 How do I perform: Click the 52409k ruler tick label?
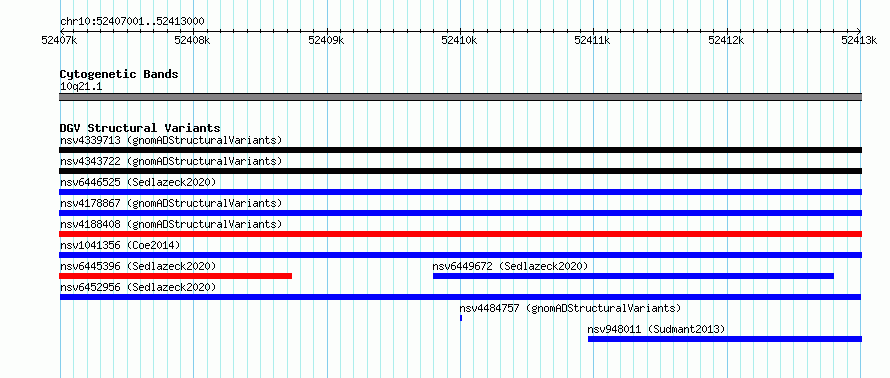click(326, 40)
